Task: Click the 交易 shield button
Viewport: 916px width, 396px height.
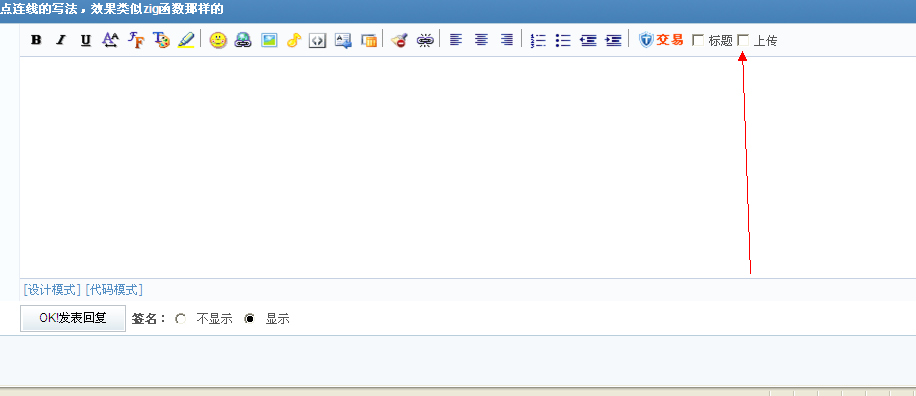Action: pos(661,40)
